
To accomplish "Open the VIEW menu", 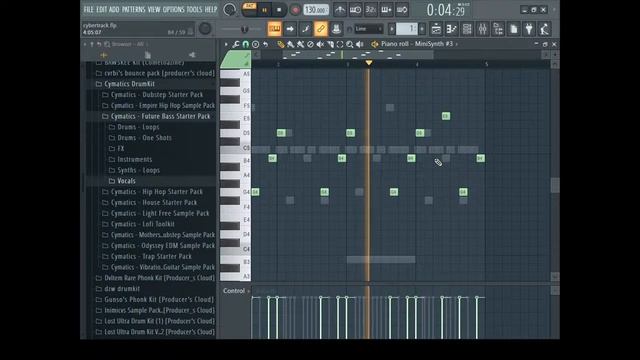I will [153, 9].
